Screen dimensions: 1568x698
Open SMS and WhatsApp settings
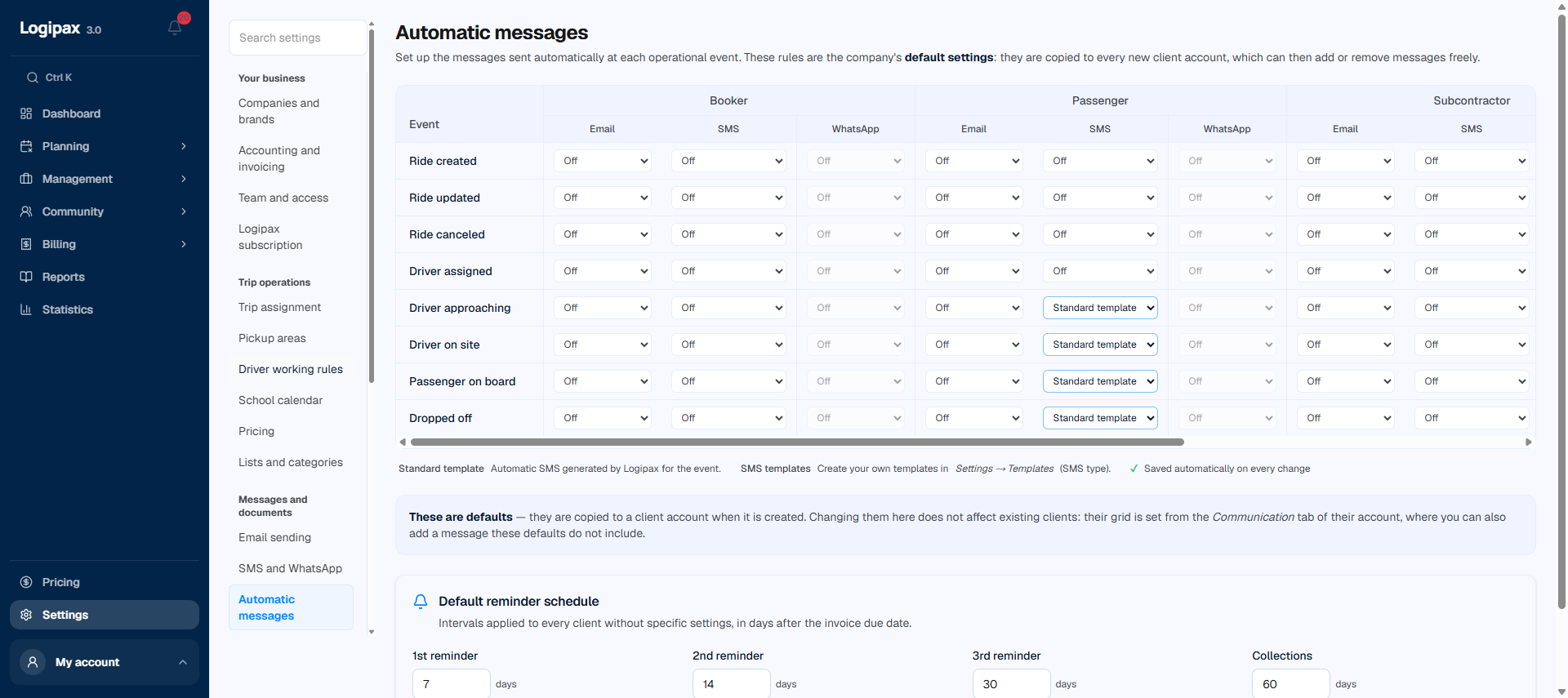[290, 568]
